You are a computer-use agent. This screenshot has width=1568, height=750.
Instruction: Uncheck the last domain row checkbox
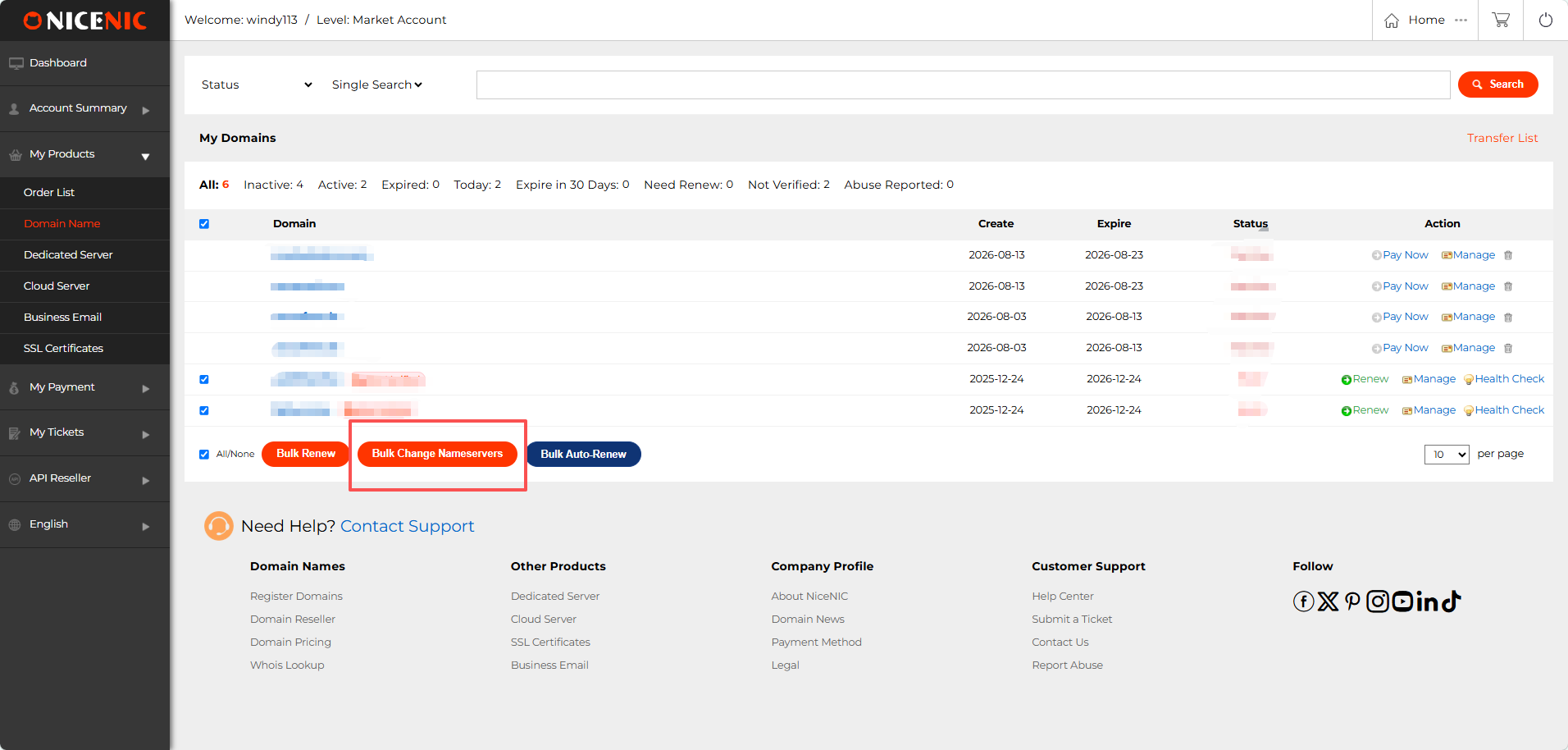[x=204, y=410]
